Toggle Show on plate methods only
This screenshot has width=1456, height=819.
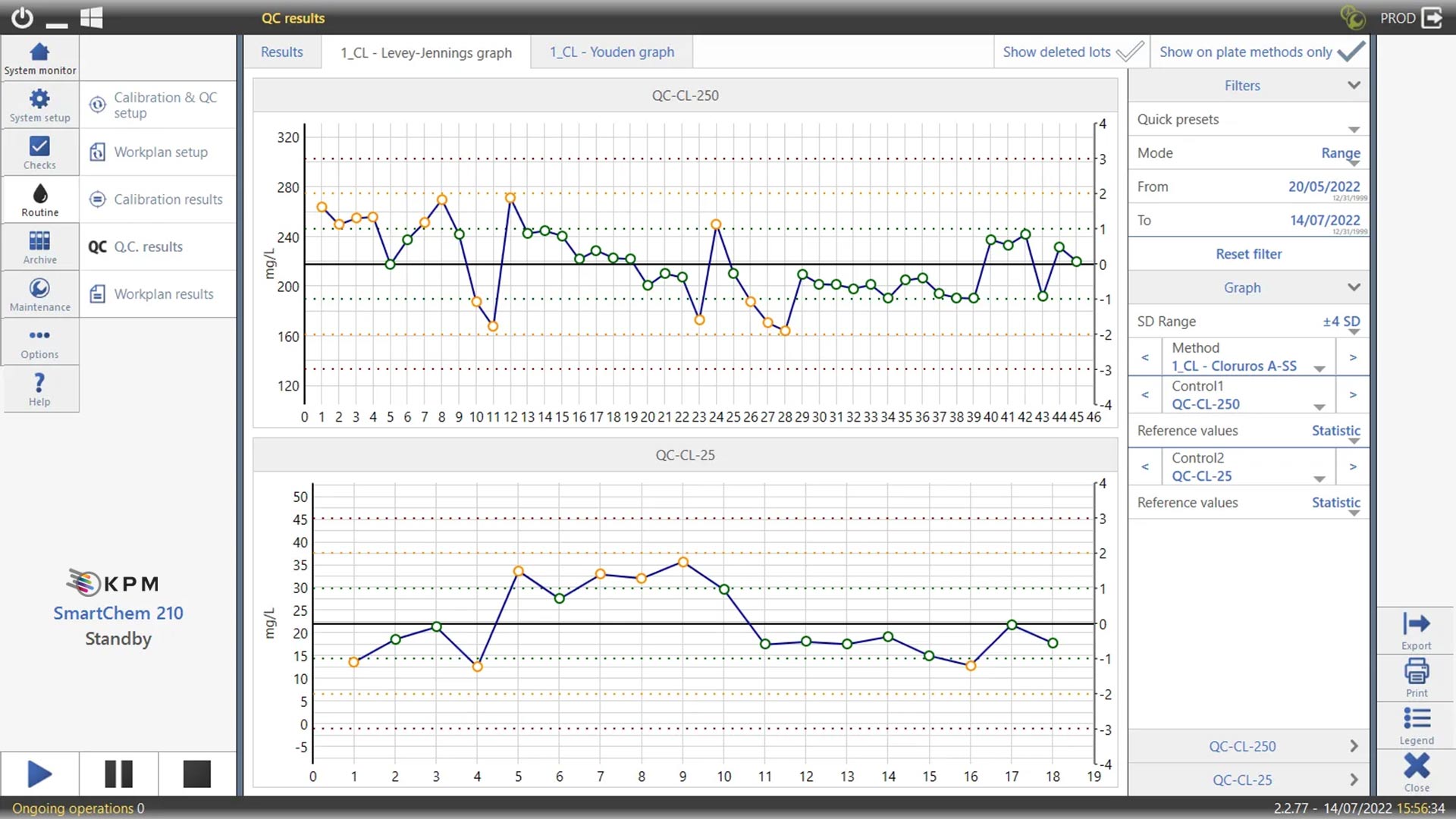(x=1351, y=52)
